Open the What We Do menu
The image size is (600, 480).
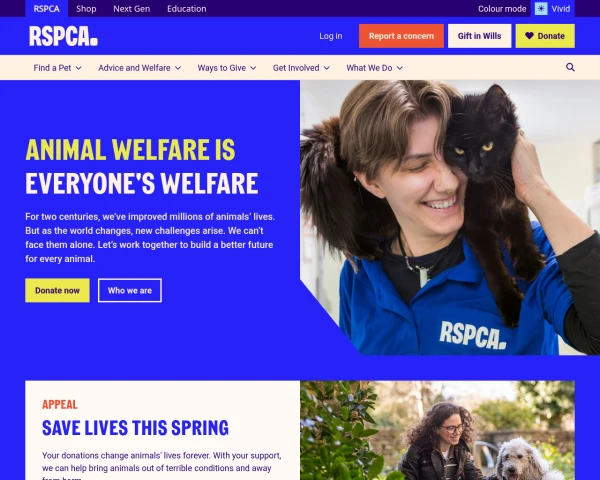click(x=374, y=68)
